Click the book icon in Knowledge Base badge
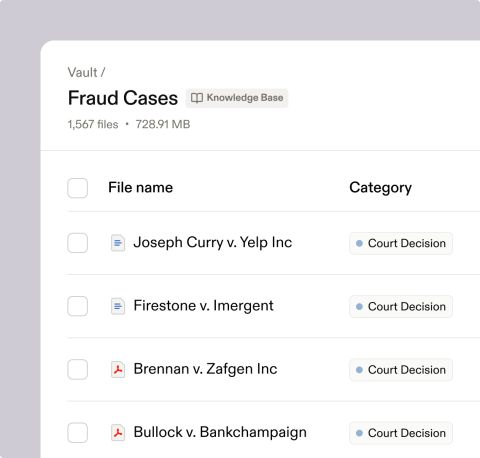 tap(197, 98)
